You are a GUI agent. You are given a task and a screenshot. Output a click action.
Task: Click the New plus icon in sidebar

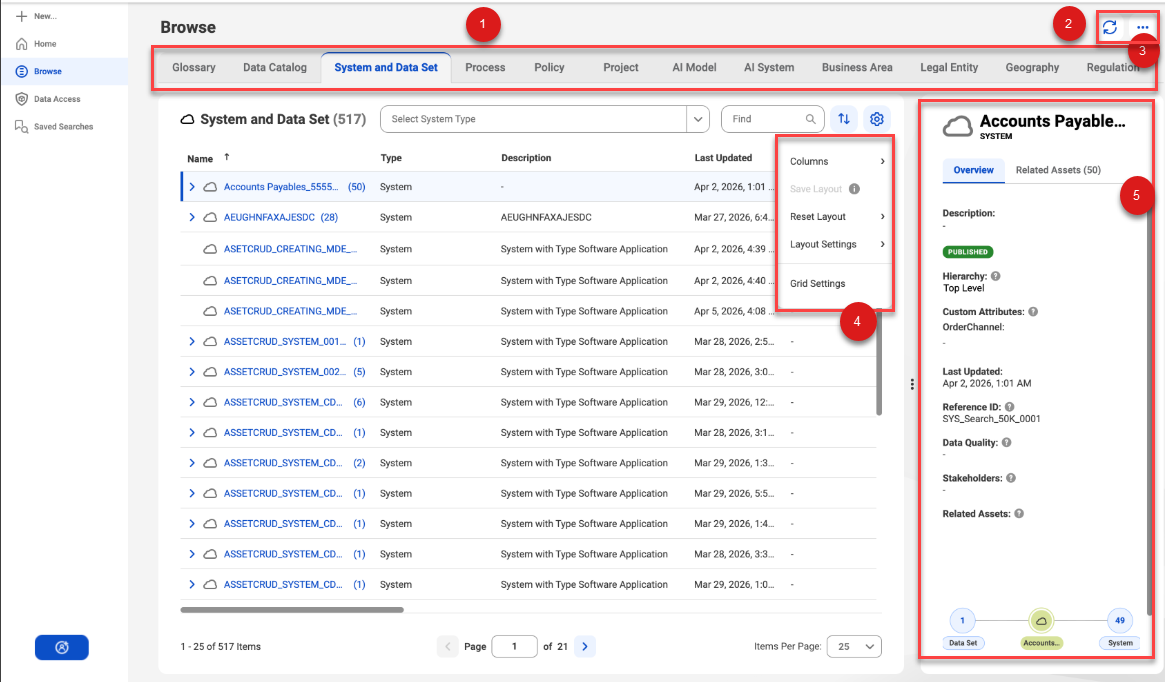click(22, 16)
